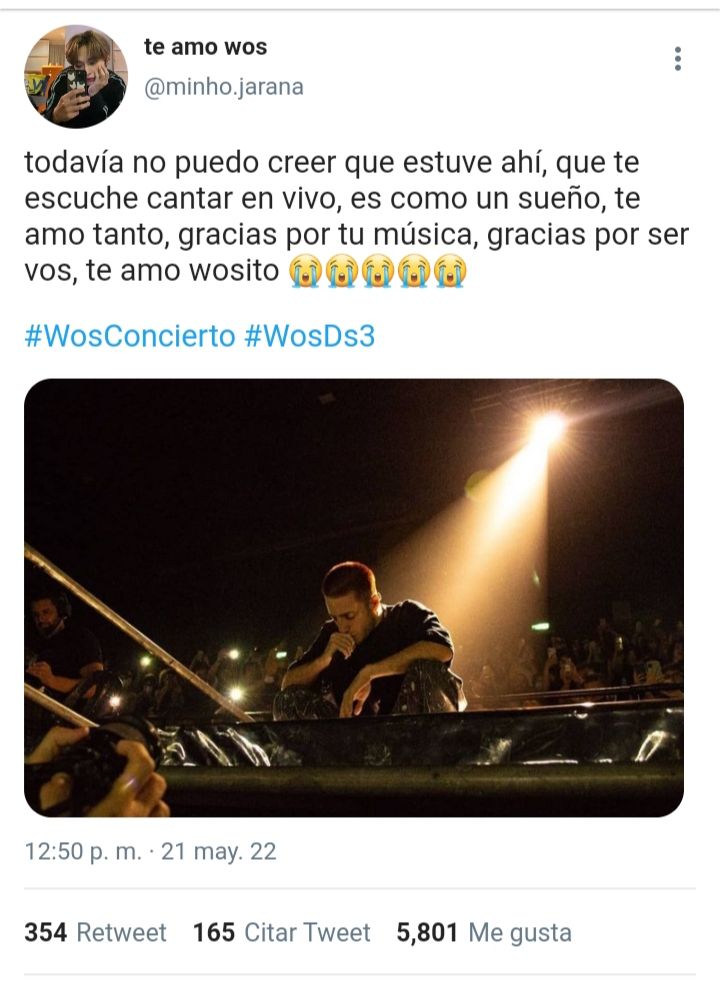
Task: Click the 21 may. 22 date
Action: click(x=218, y=852)
